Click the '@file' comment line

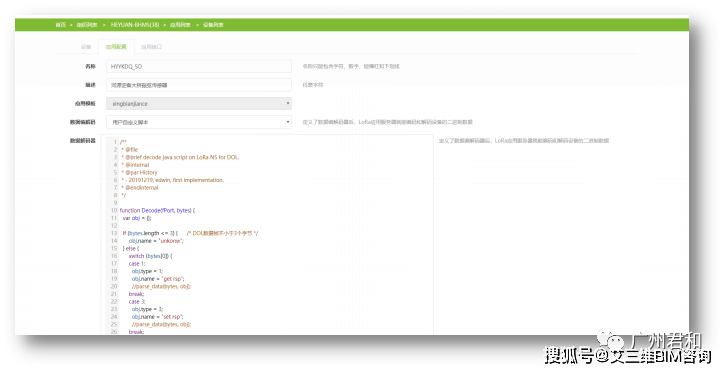point(130,150)
